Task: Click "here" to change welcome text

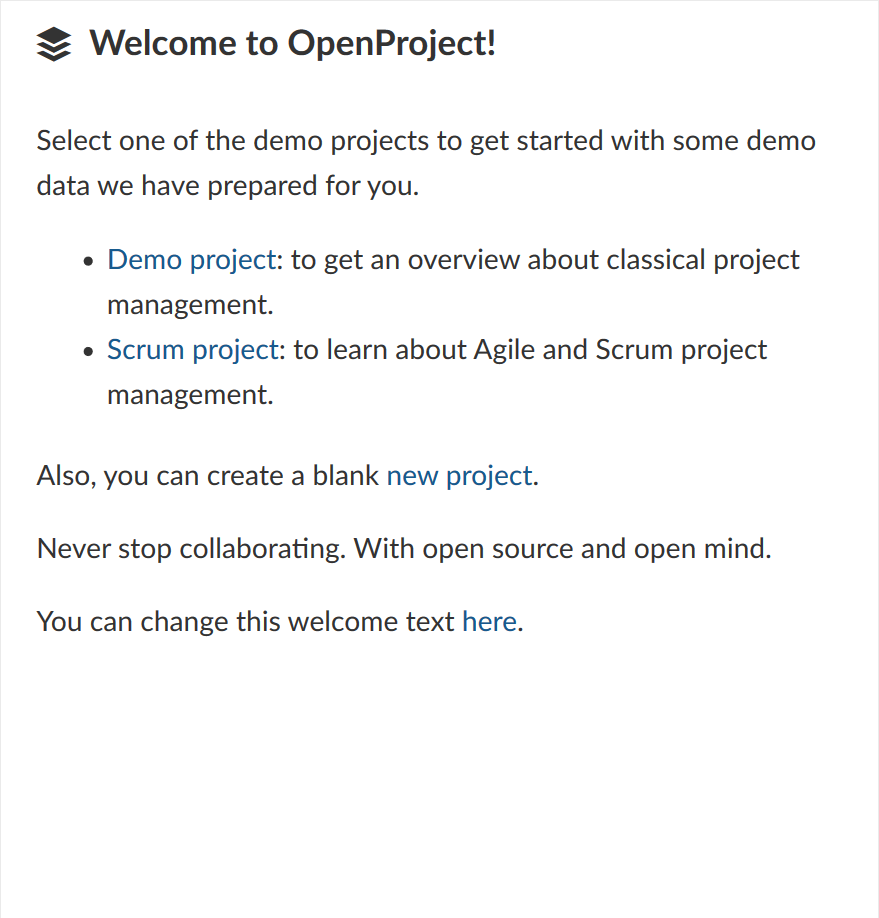Action: click(488, 622)
